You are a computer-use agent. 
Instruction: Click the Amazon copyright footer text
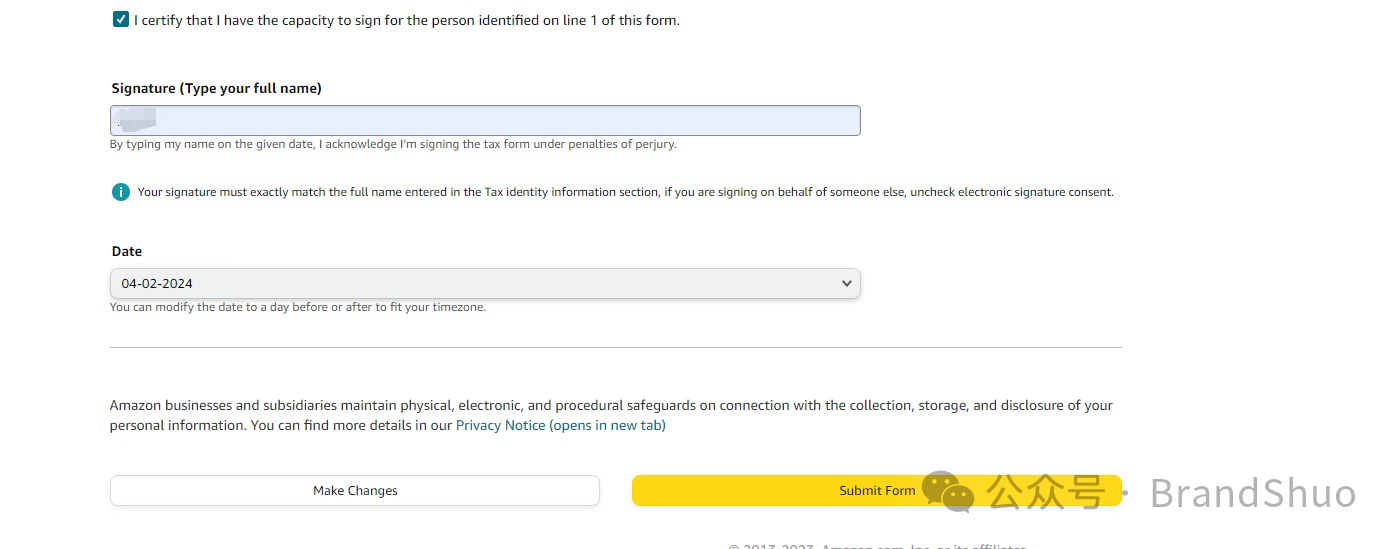(877, 546)
